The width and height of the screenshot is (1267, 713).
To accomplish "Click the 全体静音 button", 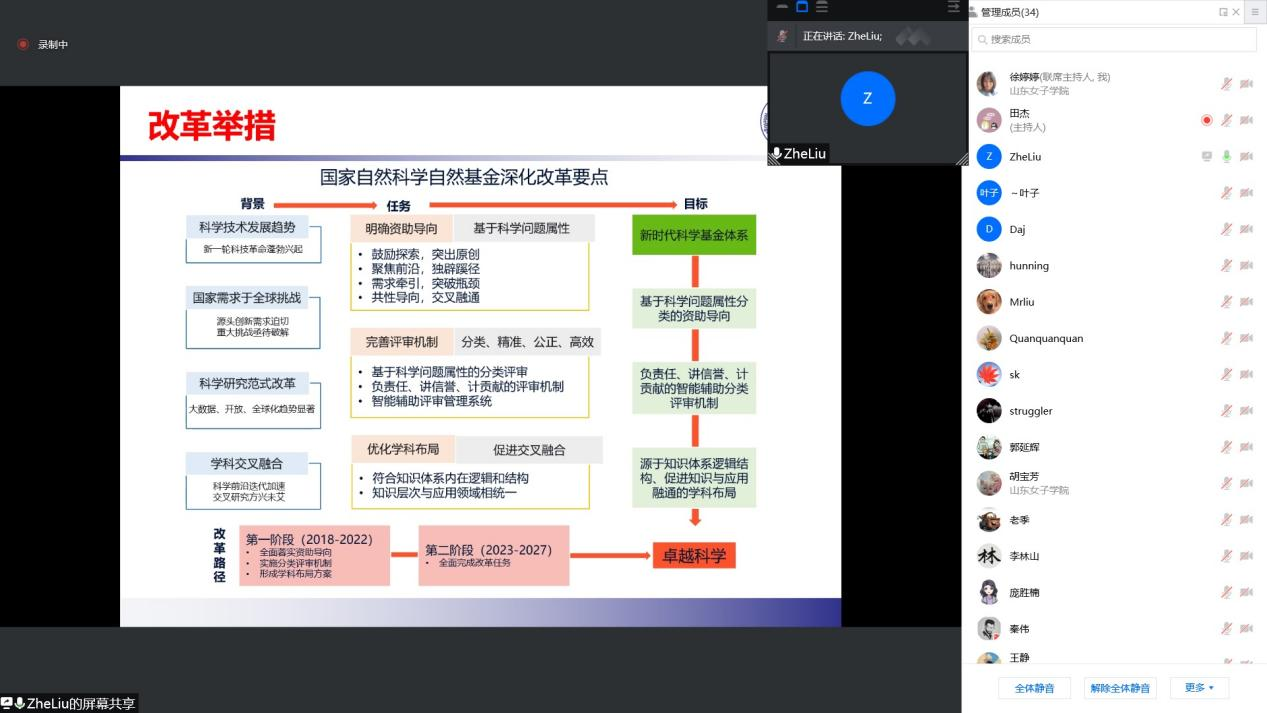I will point(1034,688).
